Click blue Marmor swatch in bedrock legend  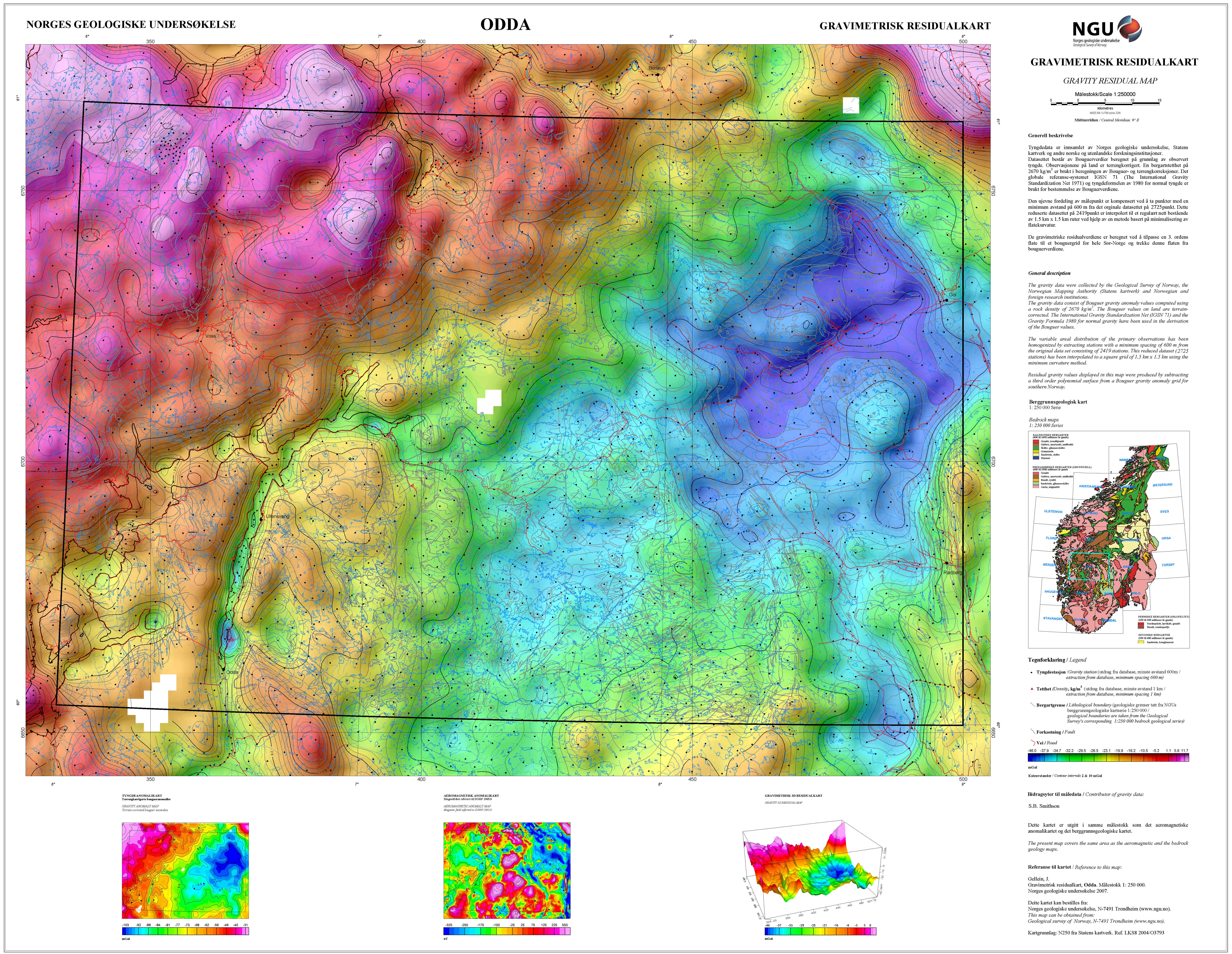(x=1036, y=458)
